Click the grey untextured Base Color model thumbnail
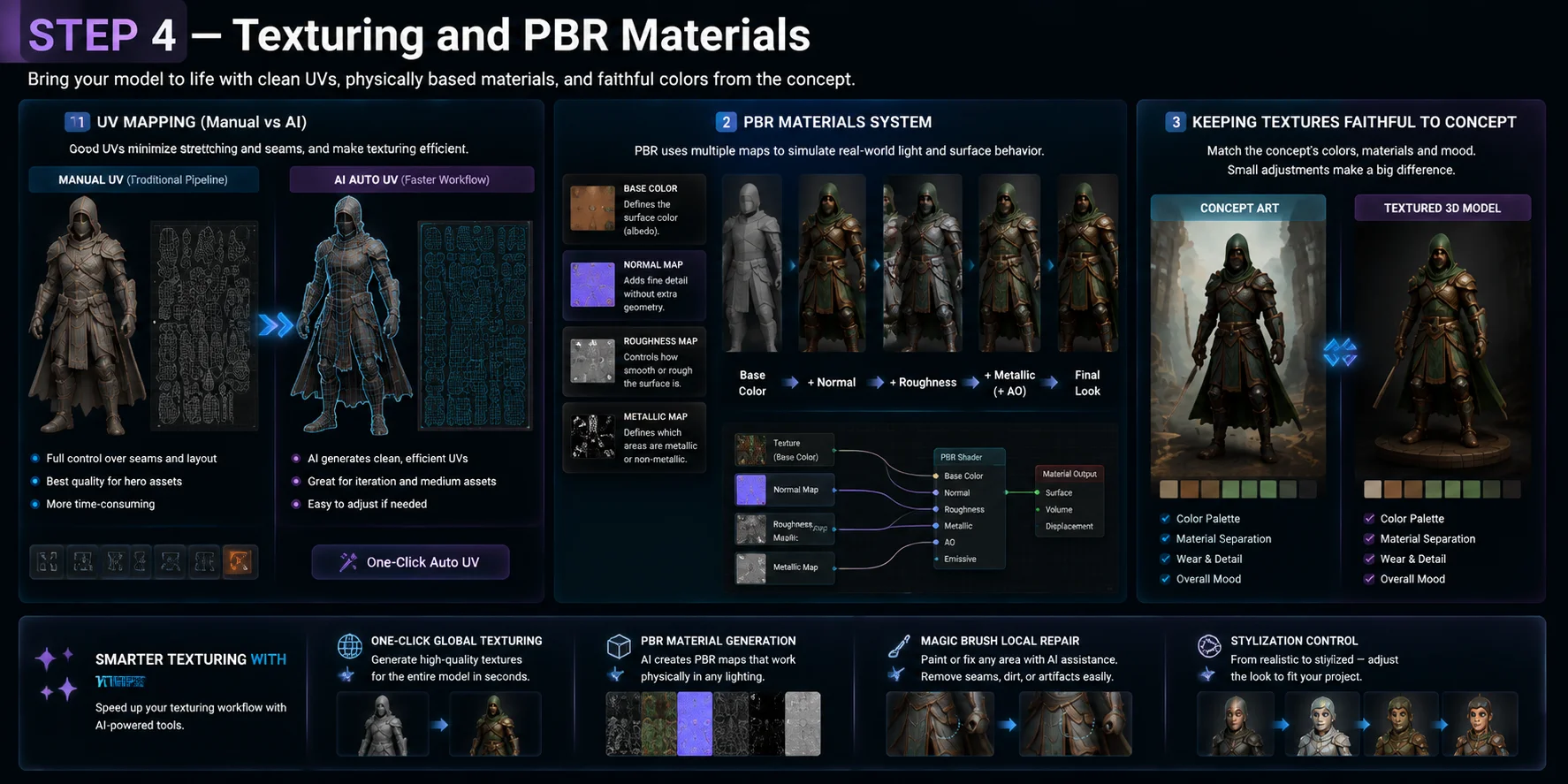Screen dimensions: 1568x784 pyautogui.click(x=751, y=263)
